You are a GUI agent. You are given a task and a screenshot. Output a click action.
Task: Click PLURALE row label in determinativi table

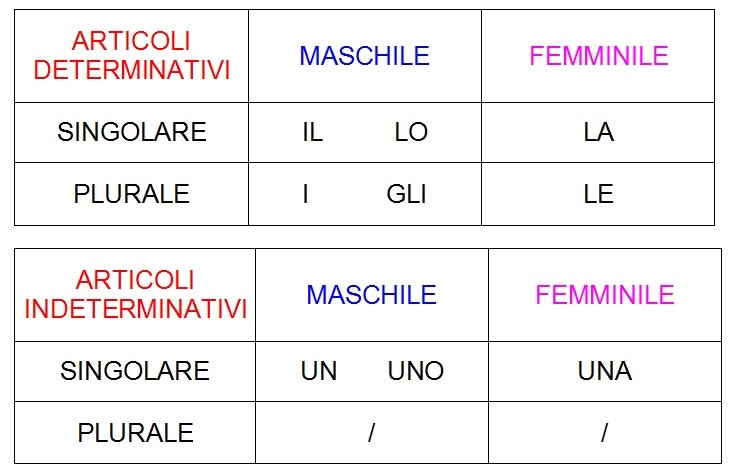tap(131, 193)
